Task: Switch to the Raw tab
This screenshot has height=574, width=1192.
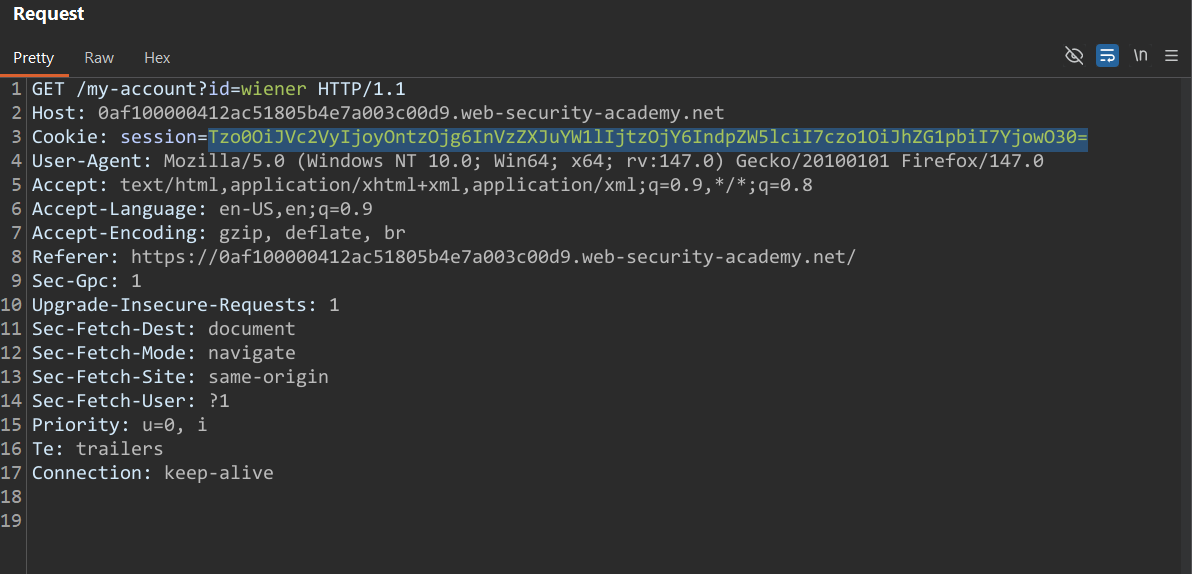Action: click(99, 58)
